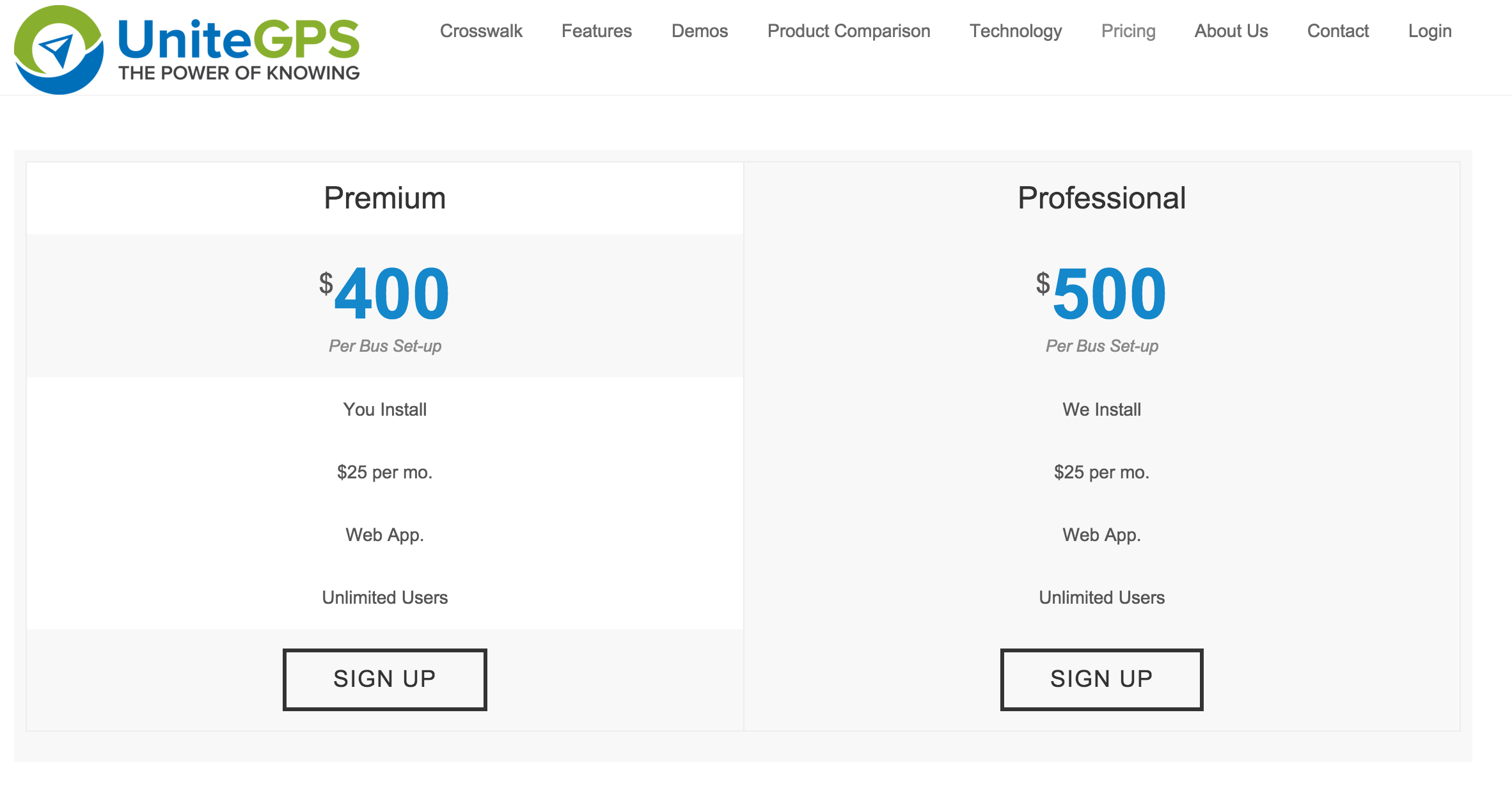Open the Demos navigation link
Screen dimensions: 1512x802
pyautogui.click(x=699, y=31)
